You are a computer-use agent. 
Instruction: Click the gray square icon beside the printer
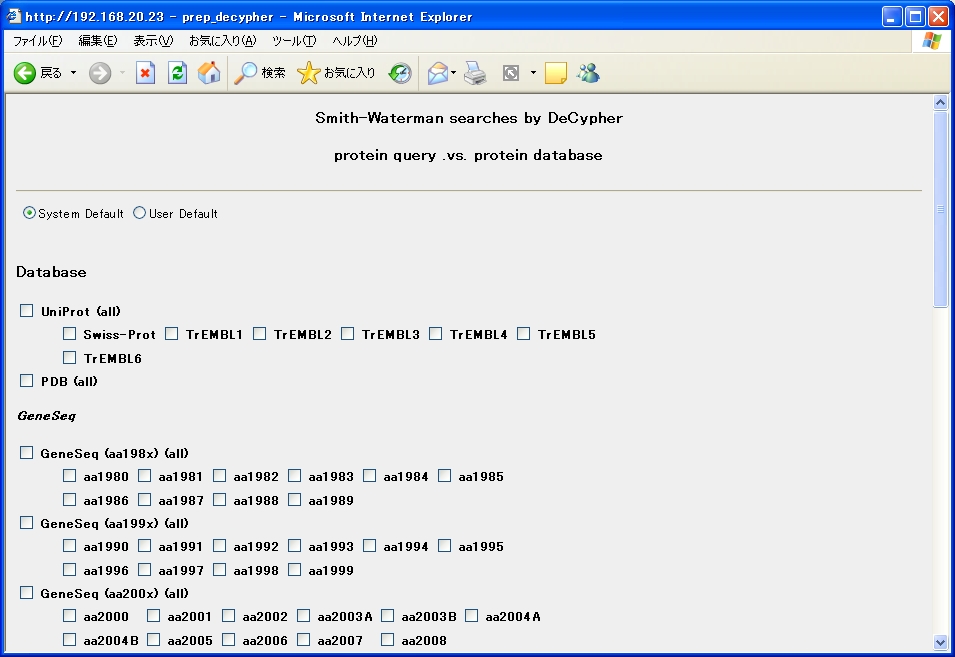pyautogui.click(x=510, y=73)
